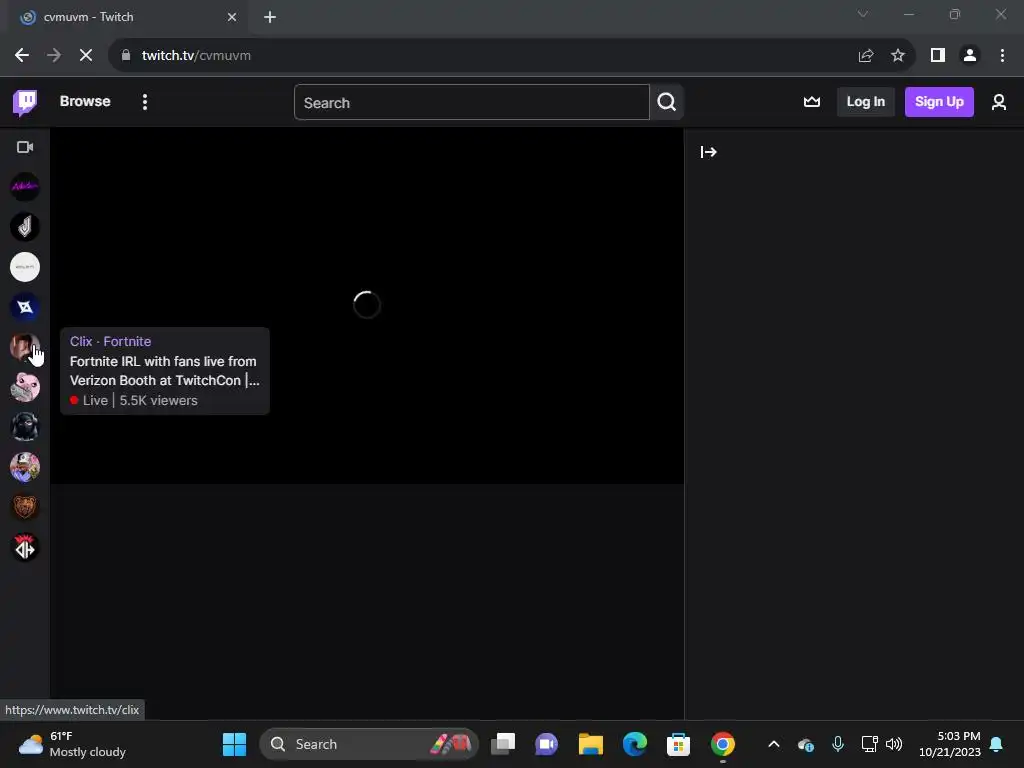
Task: Share this page from address bar
Action: point(866,56)
